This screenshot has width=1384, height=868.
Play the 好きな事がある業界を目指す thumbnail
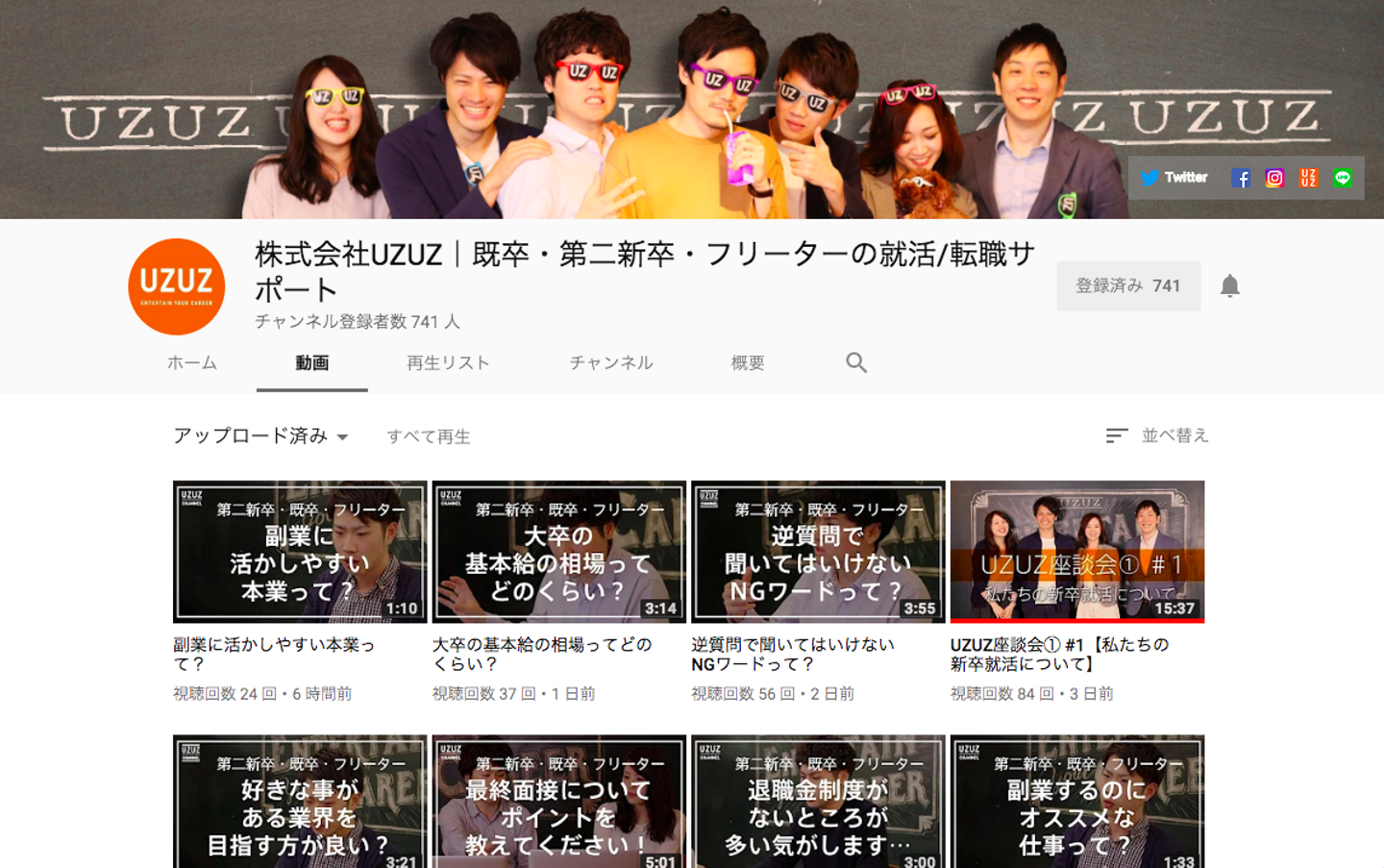point(300,802)
